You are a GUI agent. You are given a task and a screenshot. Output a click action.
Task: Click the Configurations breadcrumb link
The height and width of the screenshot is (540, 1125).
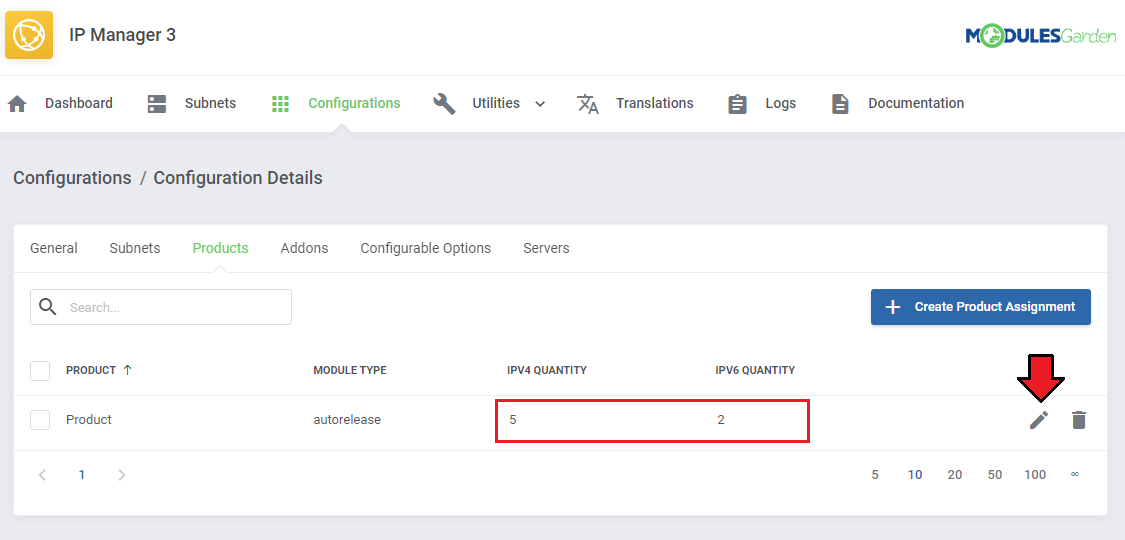72,178
